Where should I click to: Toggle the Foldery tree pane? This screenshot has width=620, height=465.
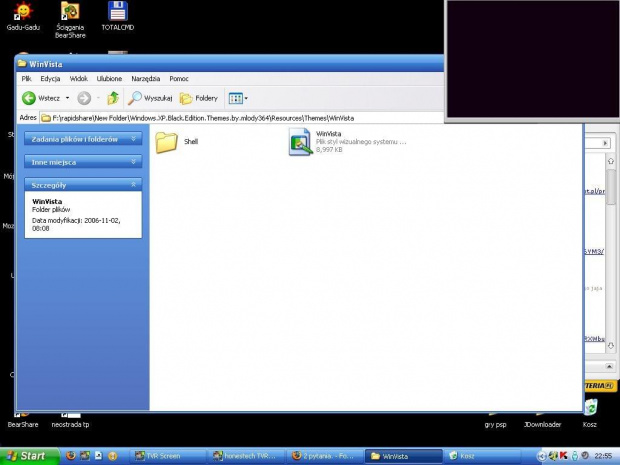point(198,98)
